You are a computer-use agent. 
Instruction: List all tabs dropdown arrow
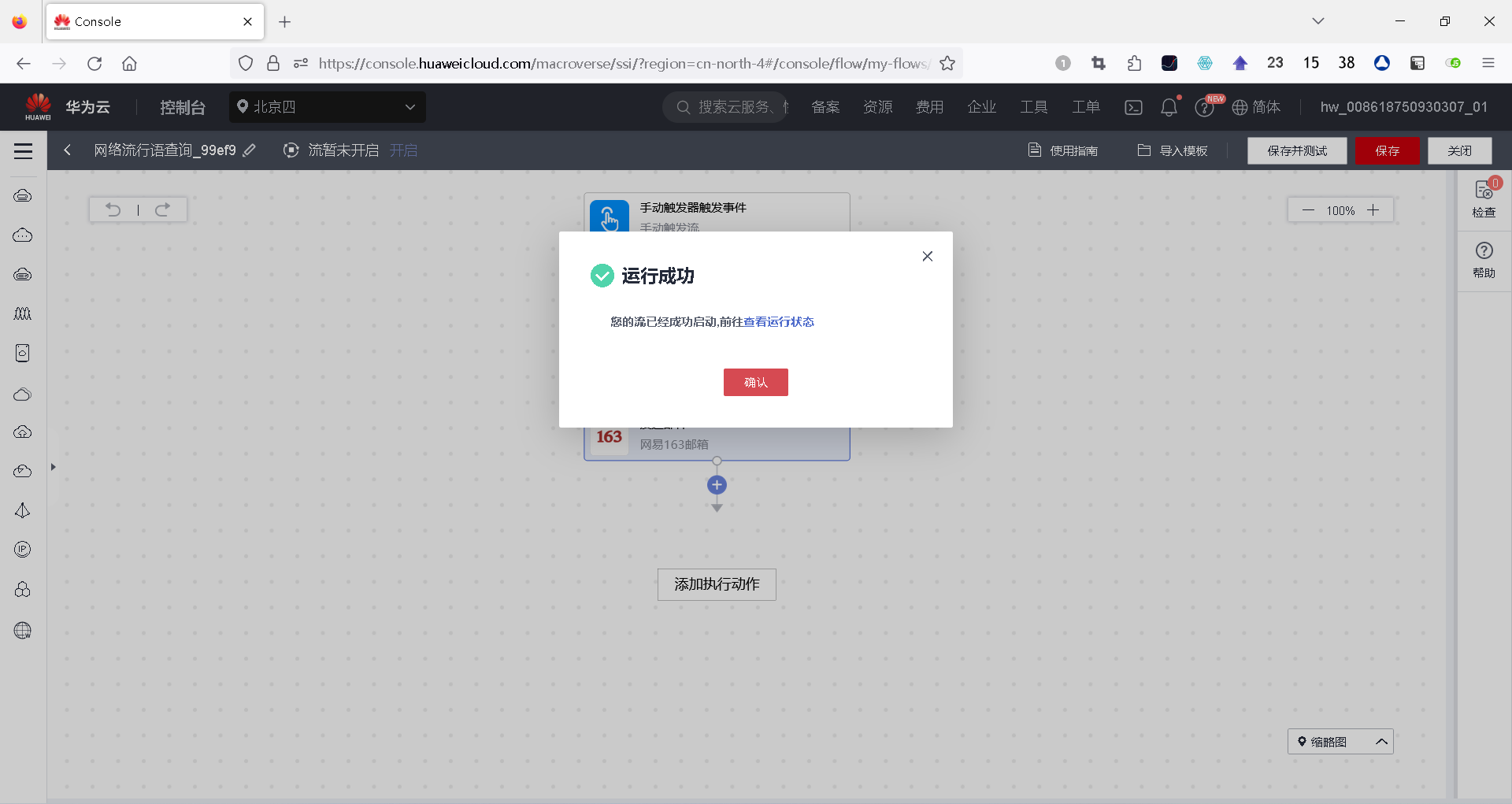click(1318, 21)
